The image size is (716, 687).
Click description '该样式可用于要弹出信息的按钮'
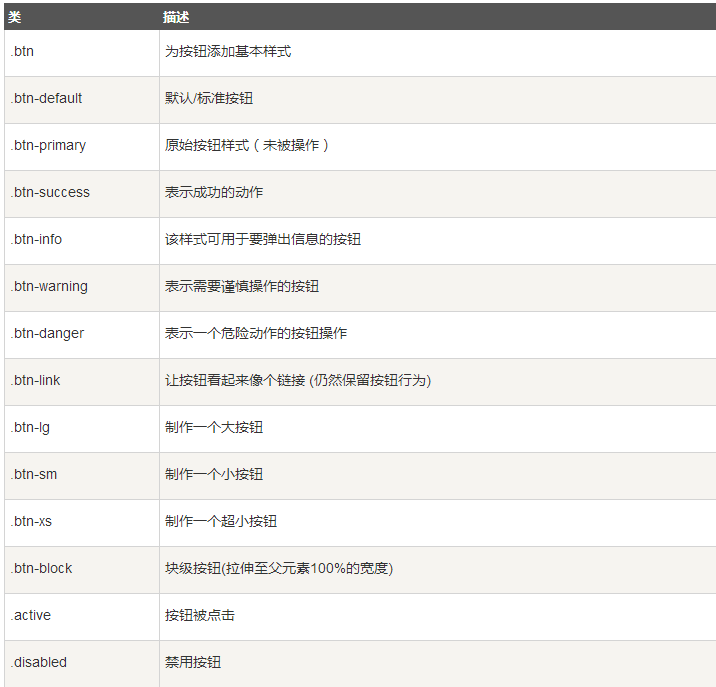pyautogui.click(x=263, y=239)
